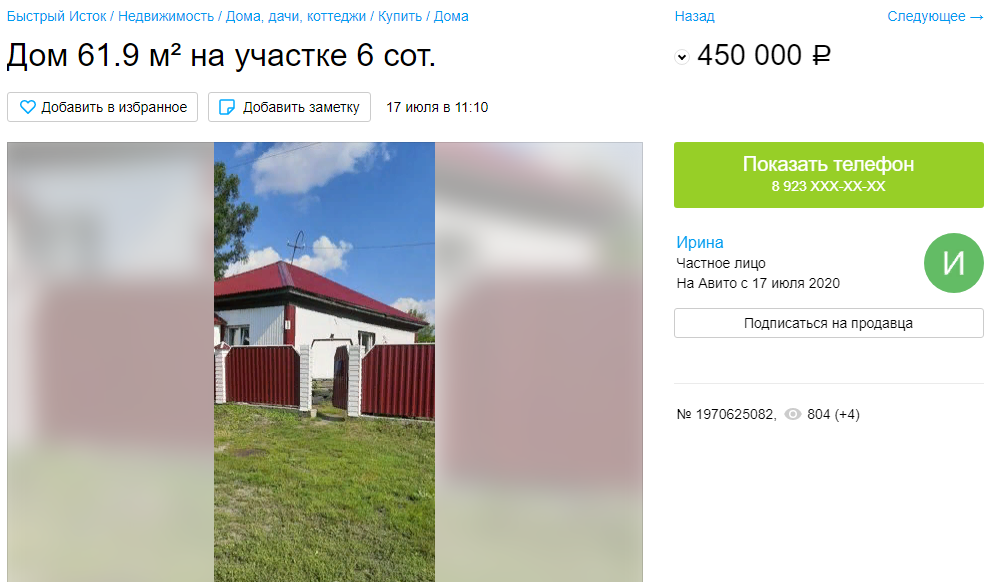Go to Быстрый Исток breadcrumb

coord(56,16)
